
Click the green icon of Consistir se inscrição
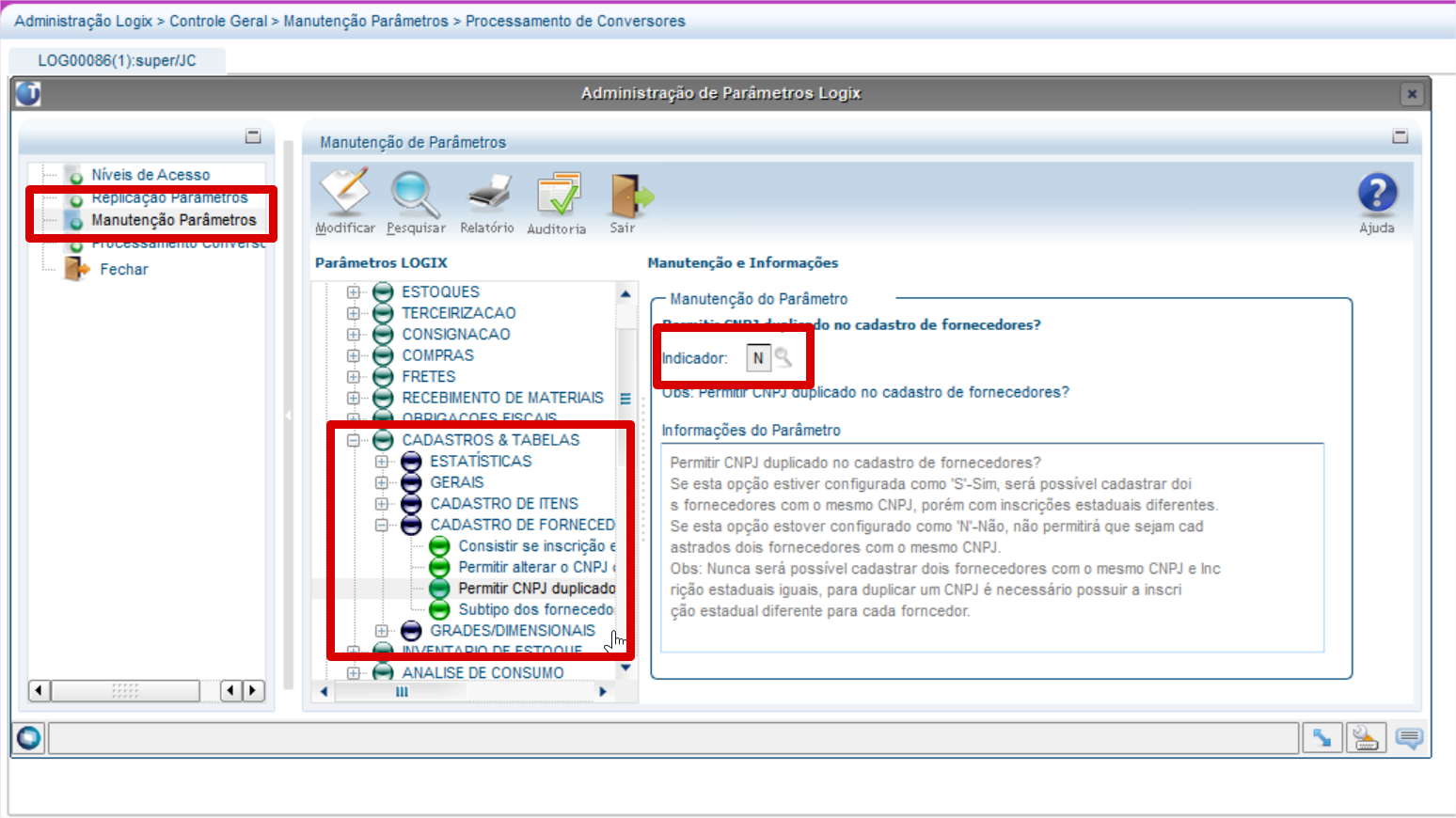pyautogui.click(x=439, y=546)
